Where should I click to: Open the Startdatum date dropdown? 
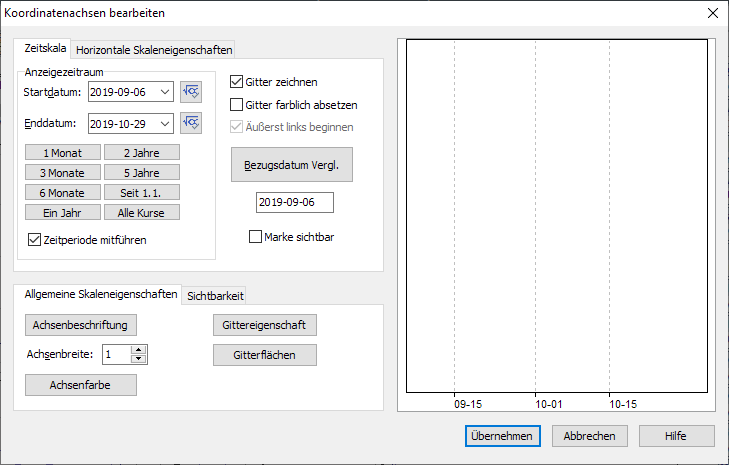(165, 93)
